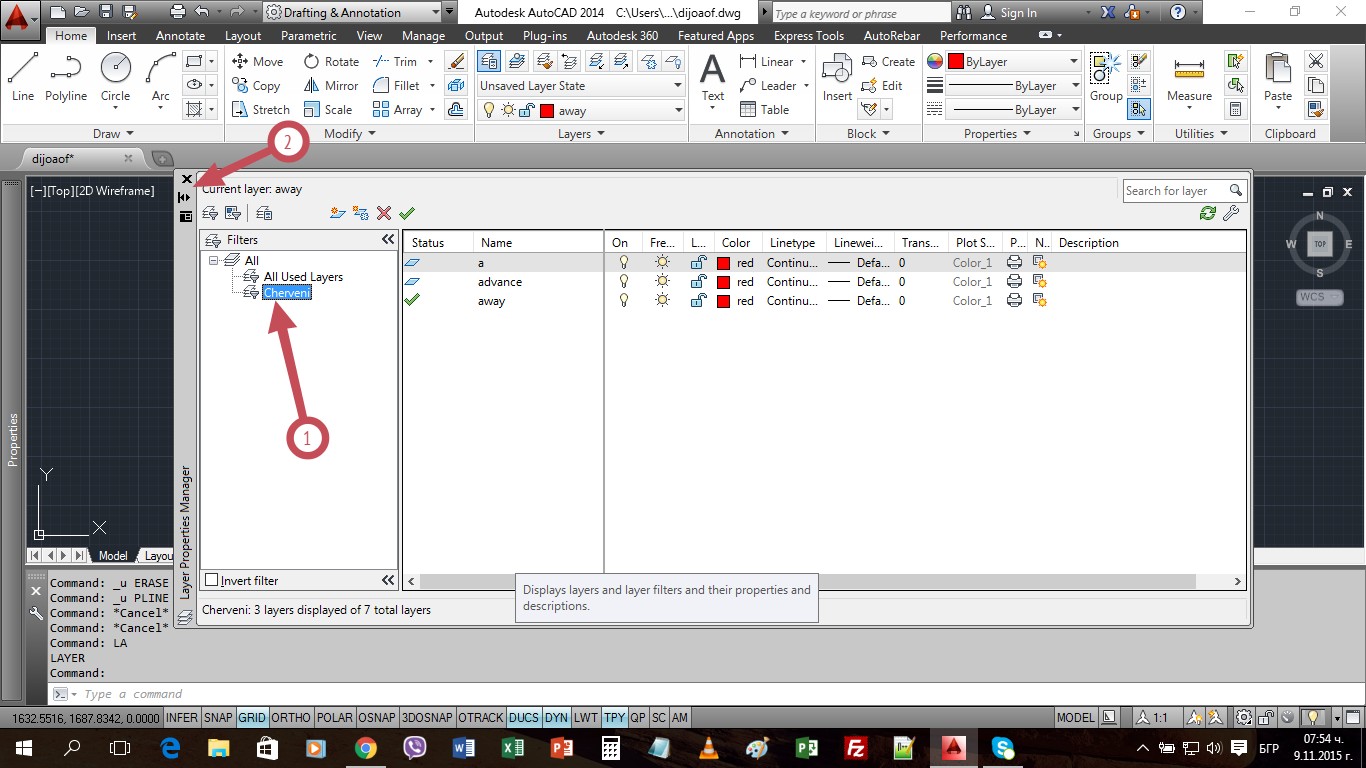
Task: Switch to the Model layout tab
Action: pos(113,556)
